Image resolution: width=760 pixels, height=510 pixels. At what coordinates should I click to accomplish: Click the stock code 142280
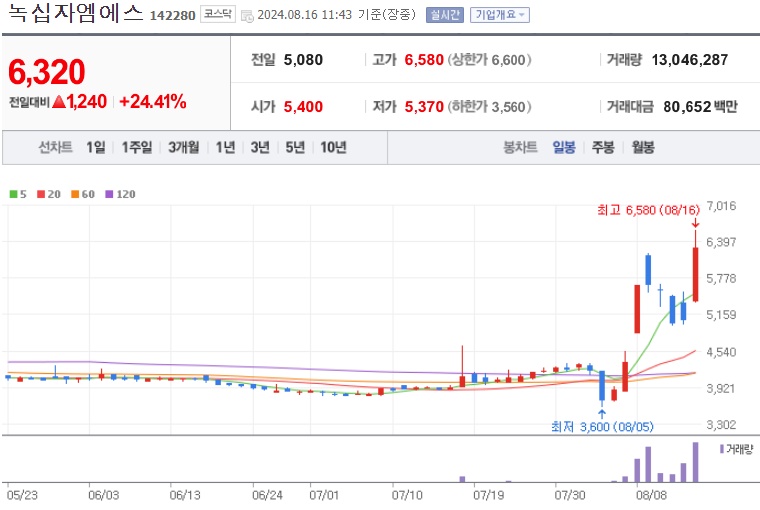[173, 16]
